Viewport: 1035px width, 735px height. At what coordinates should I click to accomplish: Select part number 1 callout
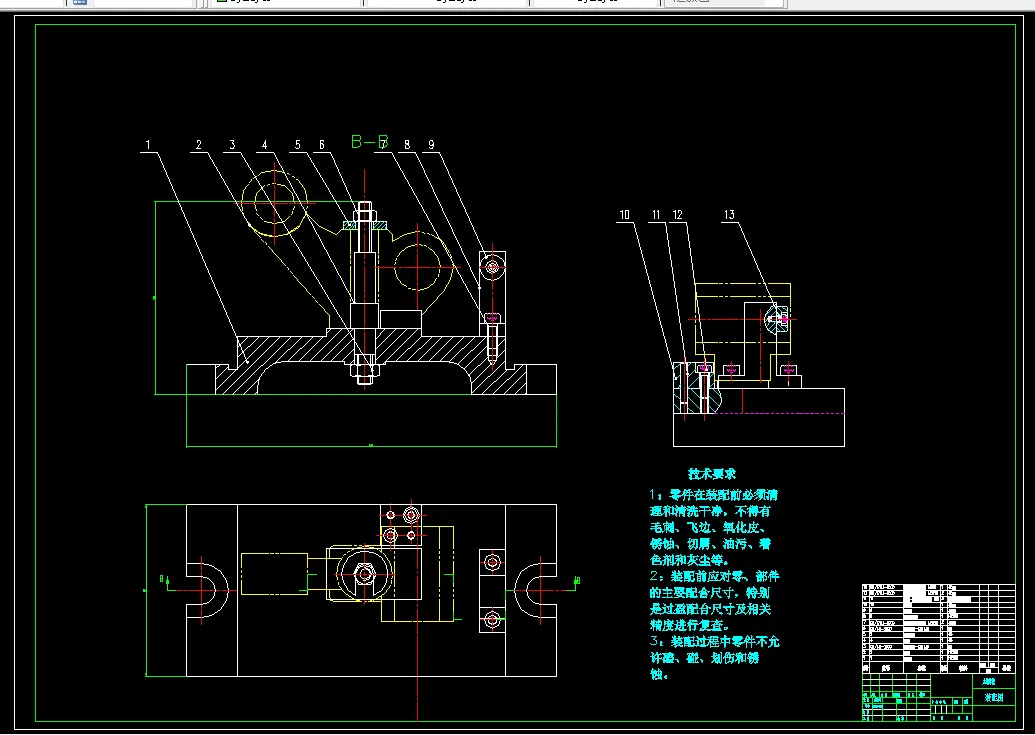[148, 146]
